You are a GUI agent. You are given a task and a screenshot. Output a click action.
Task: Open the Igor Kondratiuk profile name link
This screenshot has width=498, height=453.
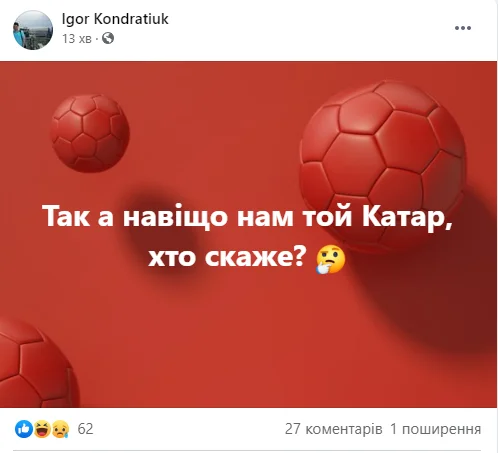coord(115,19)
